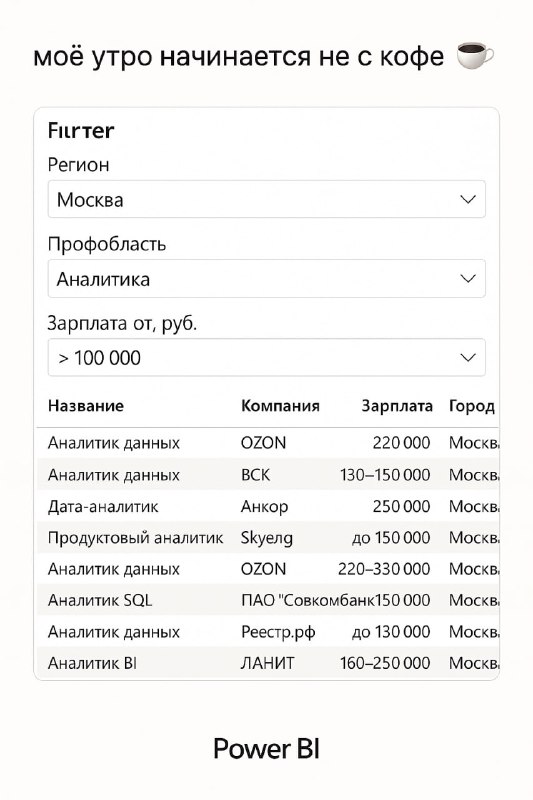Choose the Продуктовый аналитик Skyeng row
This screenshot has height=800, width=533.
(268, 537)
